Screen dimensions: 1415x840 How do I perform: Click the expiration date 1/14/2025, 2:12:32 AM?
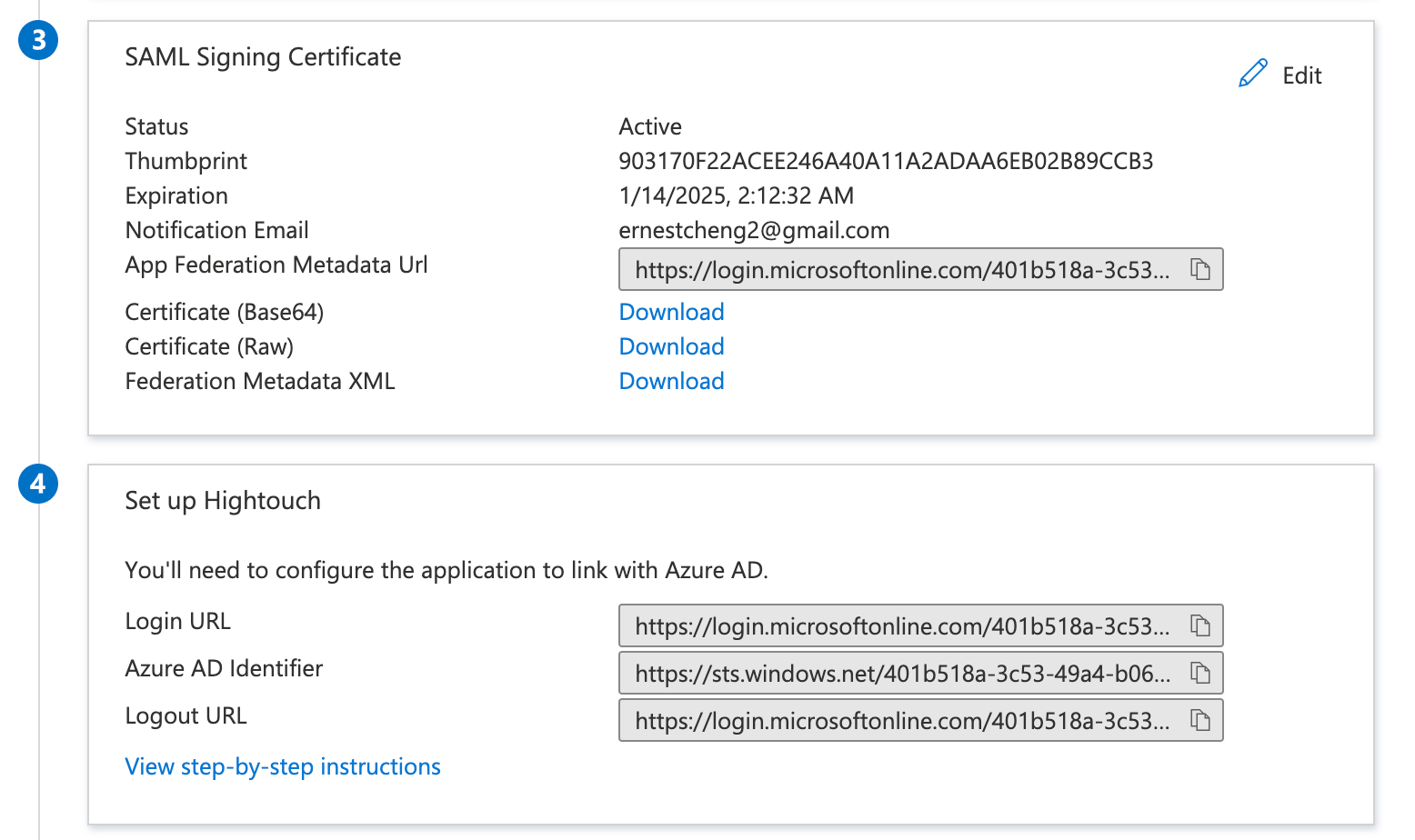click(x=737, y=195)
